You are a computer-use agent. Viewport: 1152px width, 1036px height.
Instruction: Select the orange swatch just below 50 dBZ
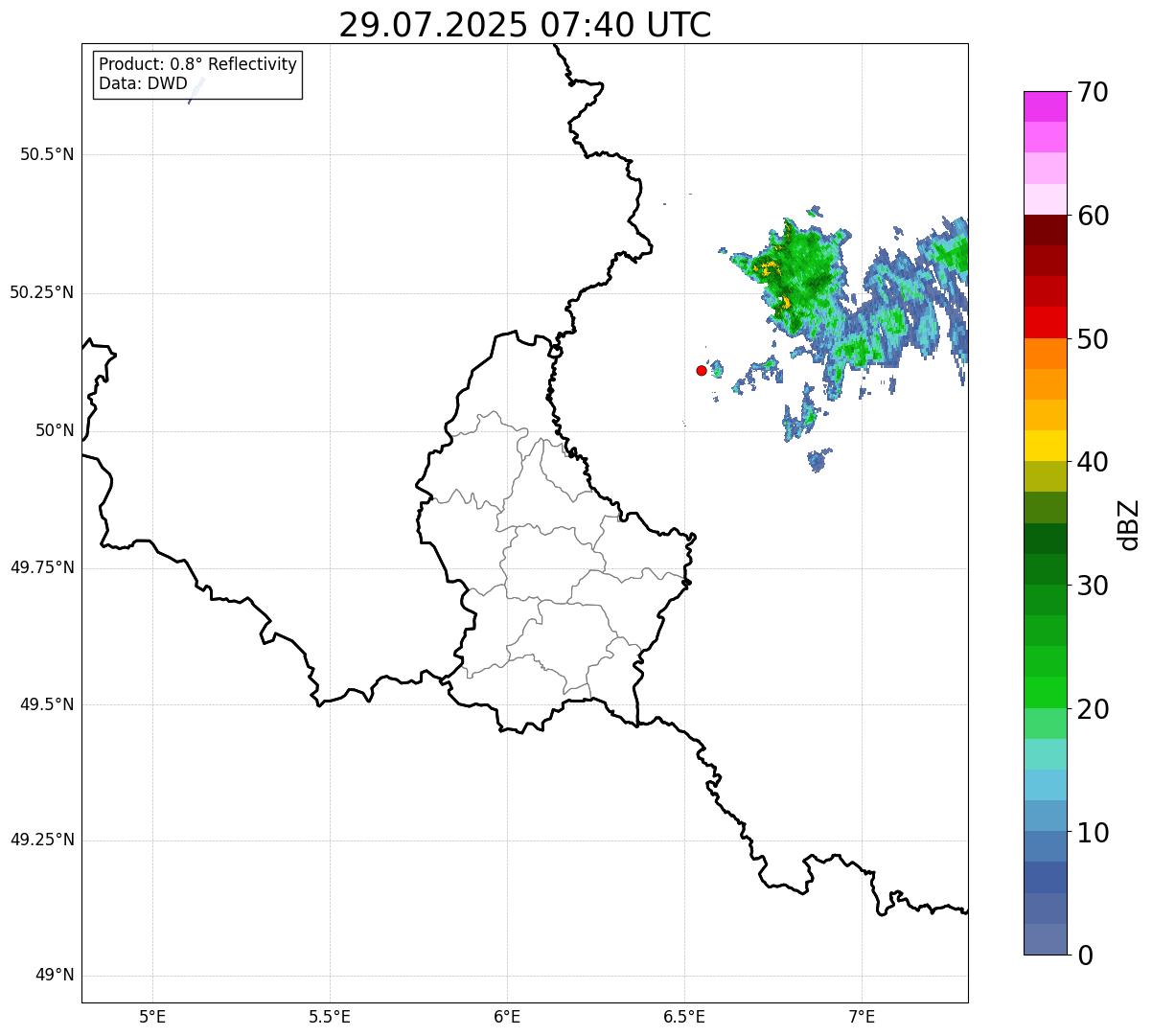[x=1045, y=353]
